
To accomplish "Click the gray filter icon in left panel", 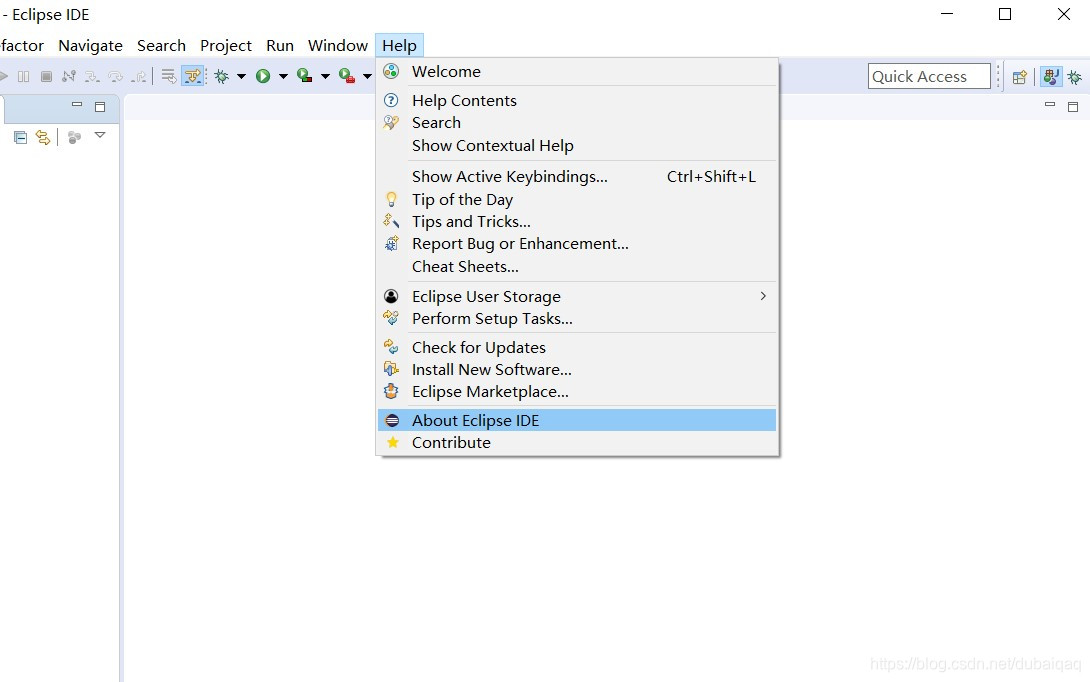I will (x=74, y=137).
